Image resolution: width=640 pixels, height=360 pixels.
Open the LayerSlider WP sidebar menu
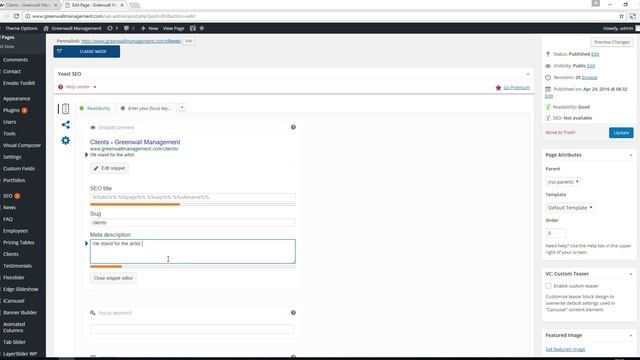coord(20,354)
